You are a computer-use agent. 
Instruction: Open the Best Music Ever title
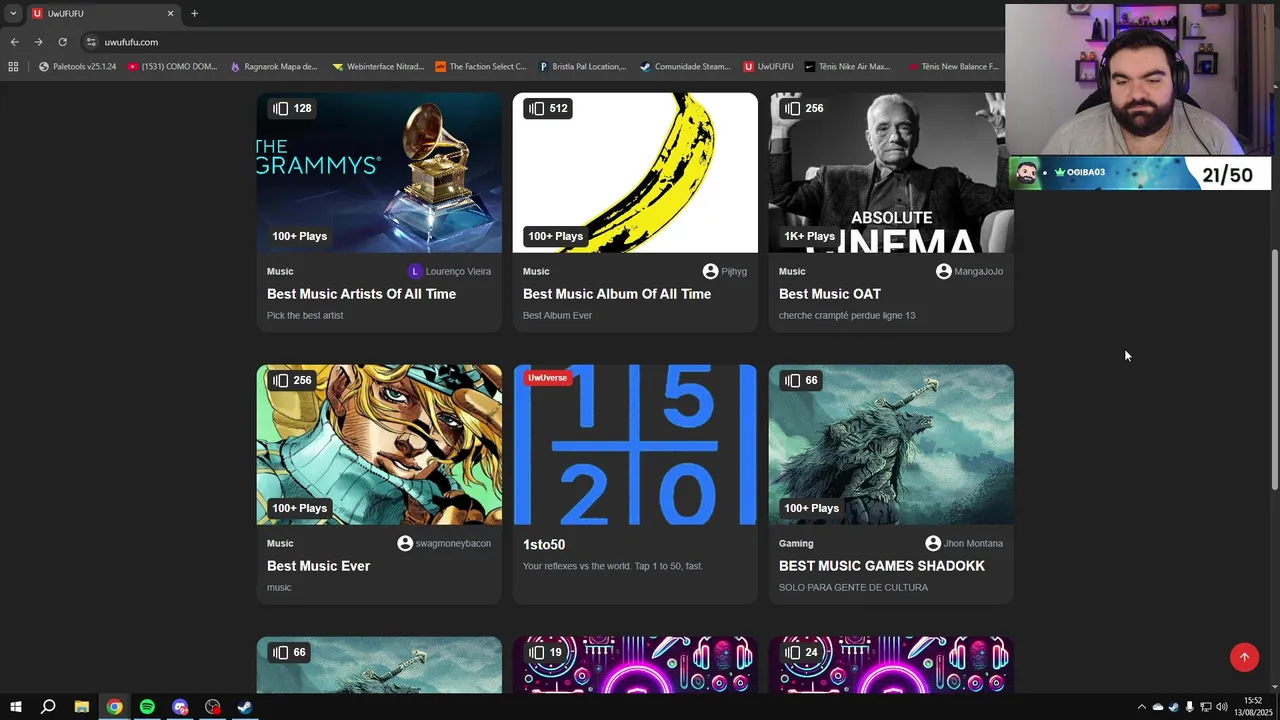click(x=318, y=566)
